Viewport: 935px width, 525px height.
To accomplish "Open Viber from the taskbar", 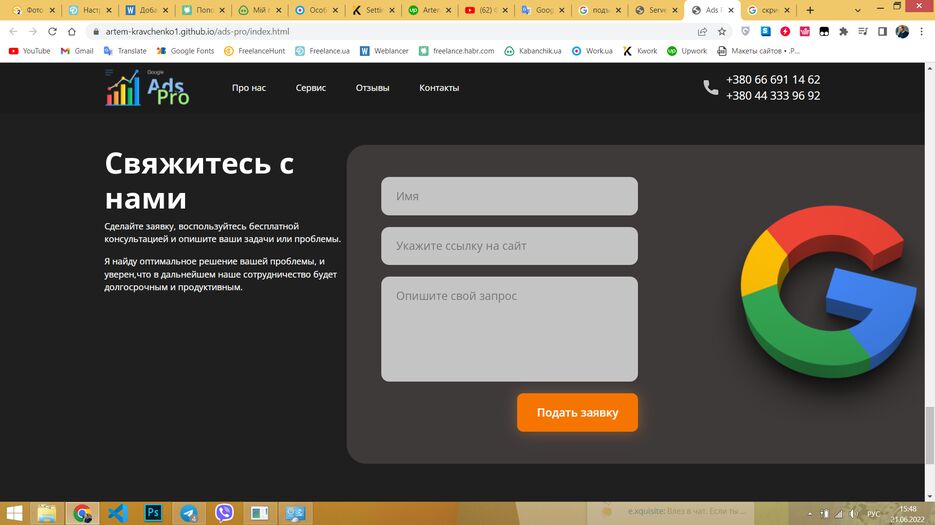I will 224,513.
